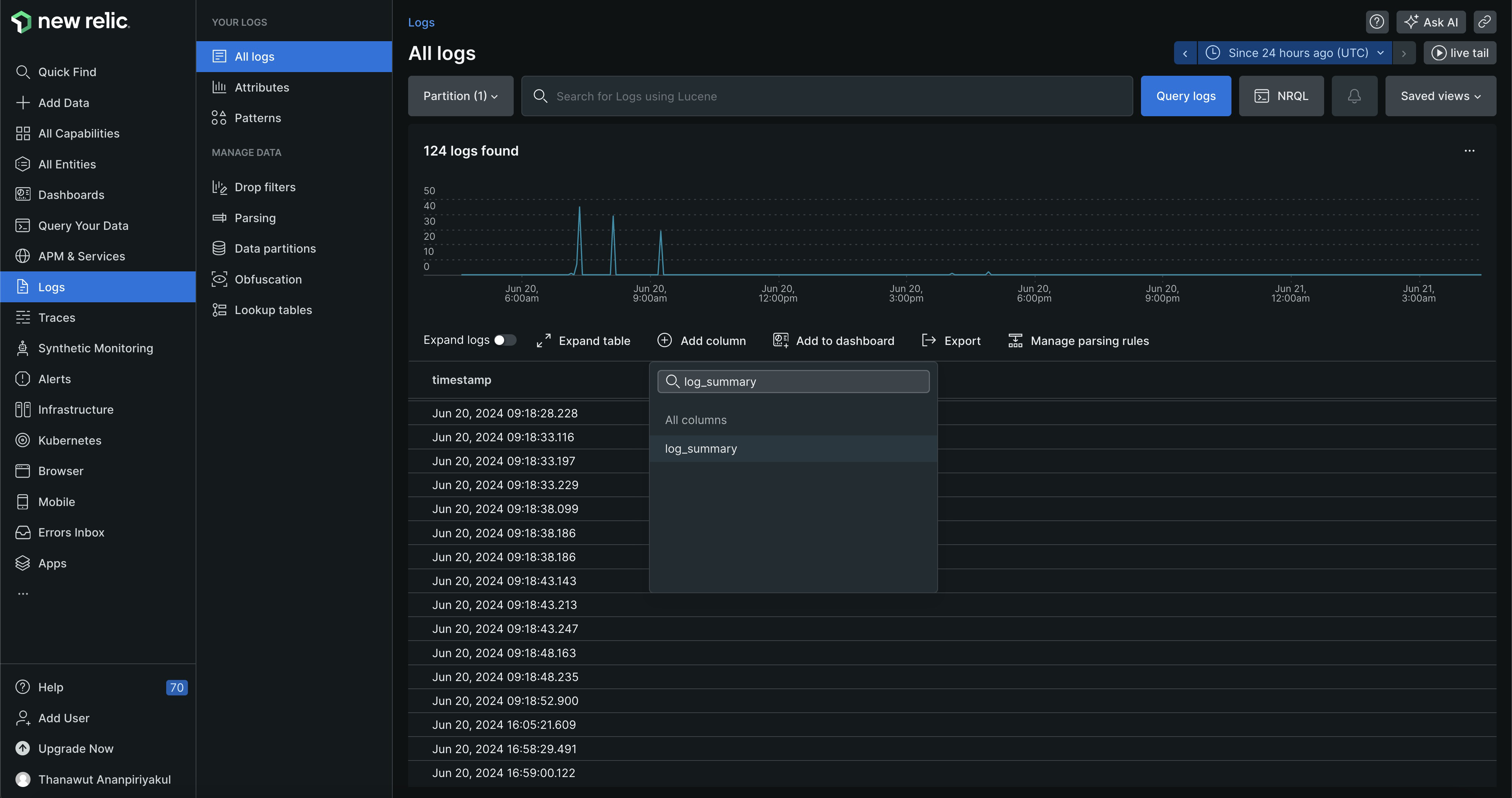The image size is (1512, 798).
Task: Click the Query logs button
Action: click(x=1185, y=96)
